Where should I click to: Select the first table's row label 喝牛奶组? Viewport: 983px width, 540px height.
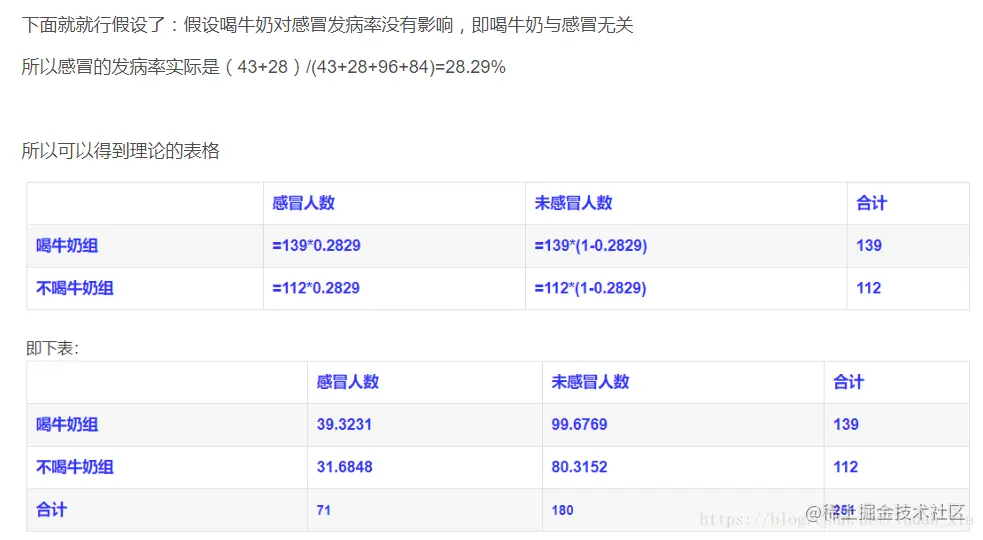tap(67, 246)
